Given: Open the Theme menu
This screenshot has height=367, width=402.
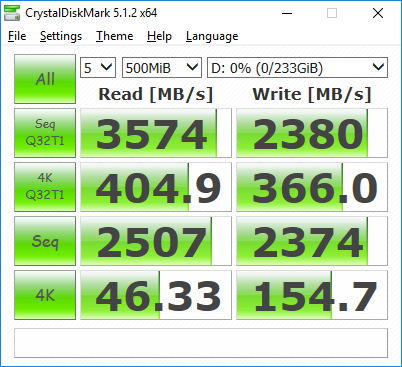Looking at the screenshot, I should coord(114,36).
